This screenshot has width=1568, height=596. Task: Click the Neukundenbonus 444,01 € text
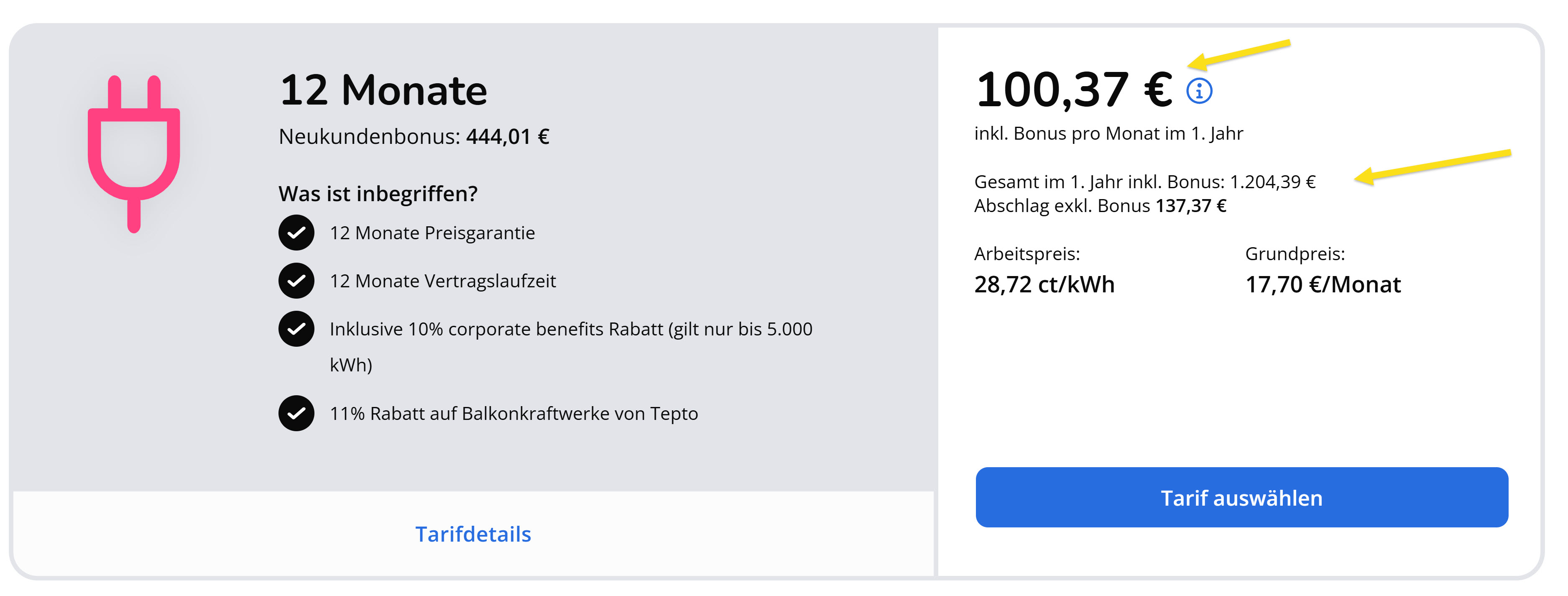(x=414, y=136)
